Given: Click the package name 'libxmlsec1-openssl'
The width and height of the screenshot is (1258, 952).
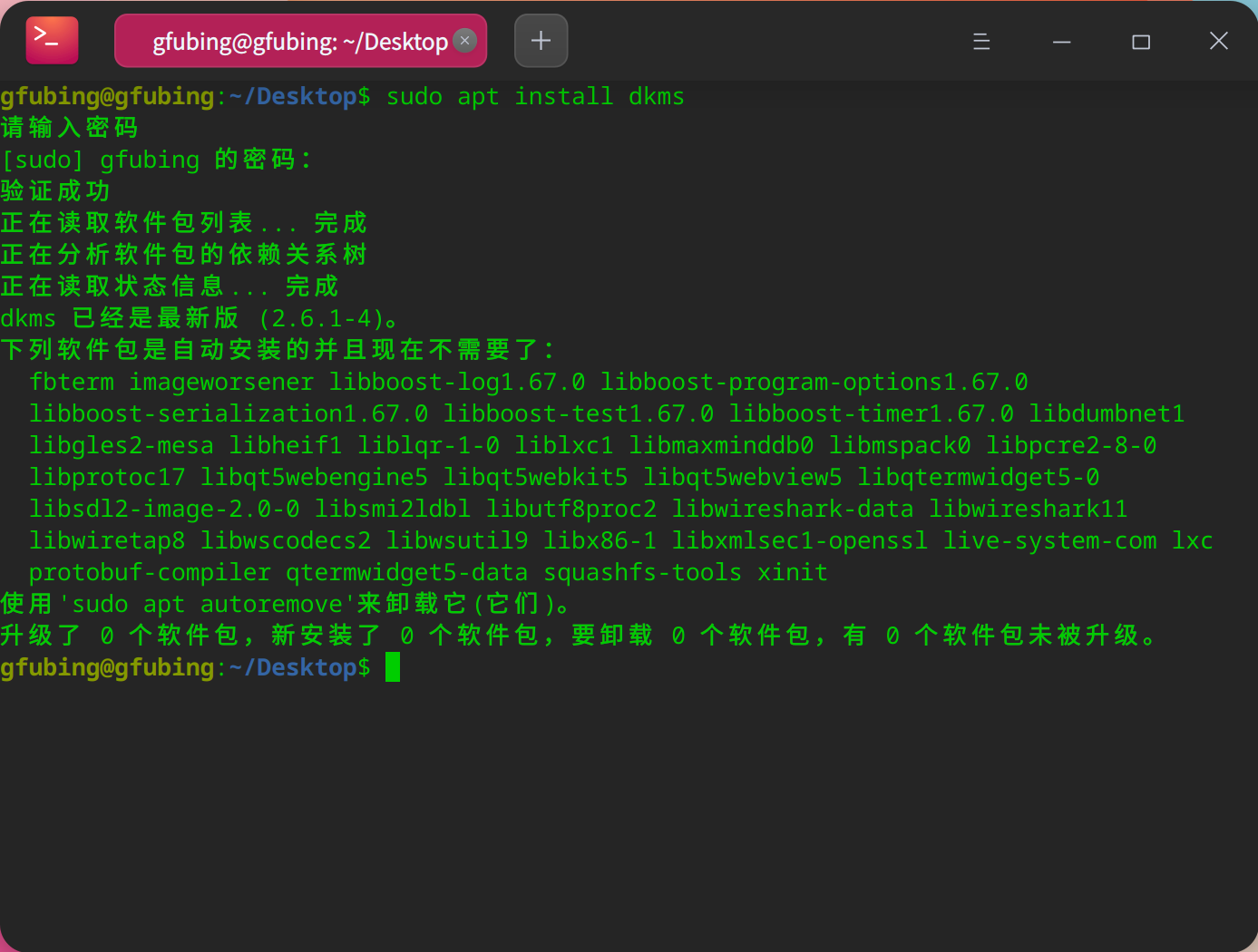Looking at the screenshot, I should pyautogui.click(x=800, y=540).
